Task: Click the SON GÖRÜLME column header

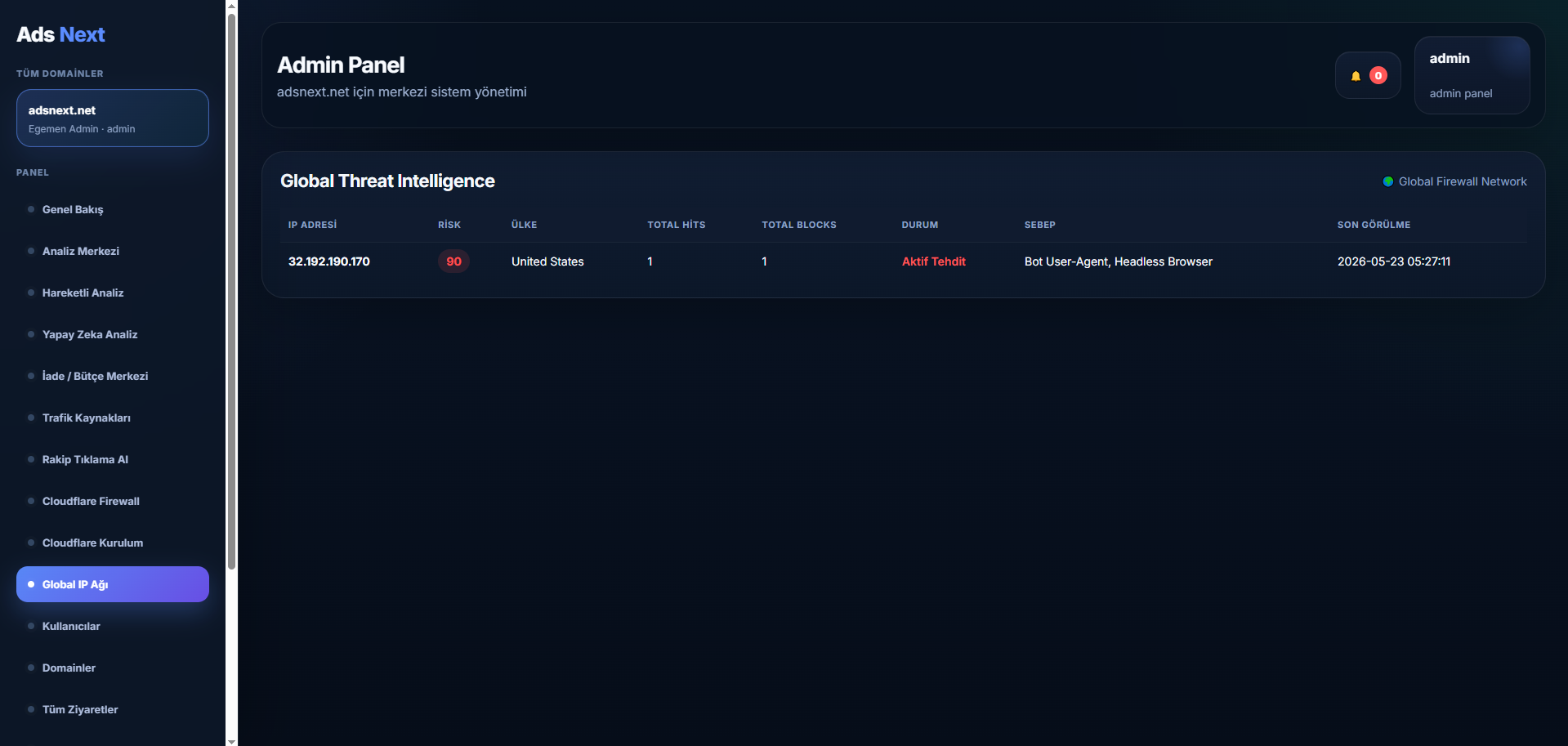Action: pyautogui.click(x=1374, y=225)
